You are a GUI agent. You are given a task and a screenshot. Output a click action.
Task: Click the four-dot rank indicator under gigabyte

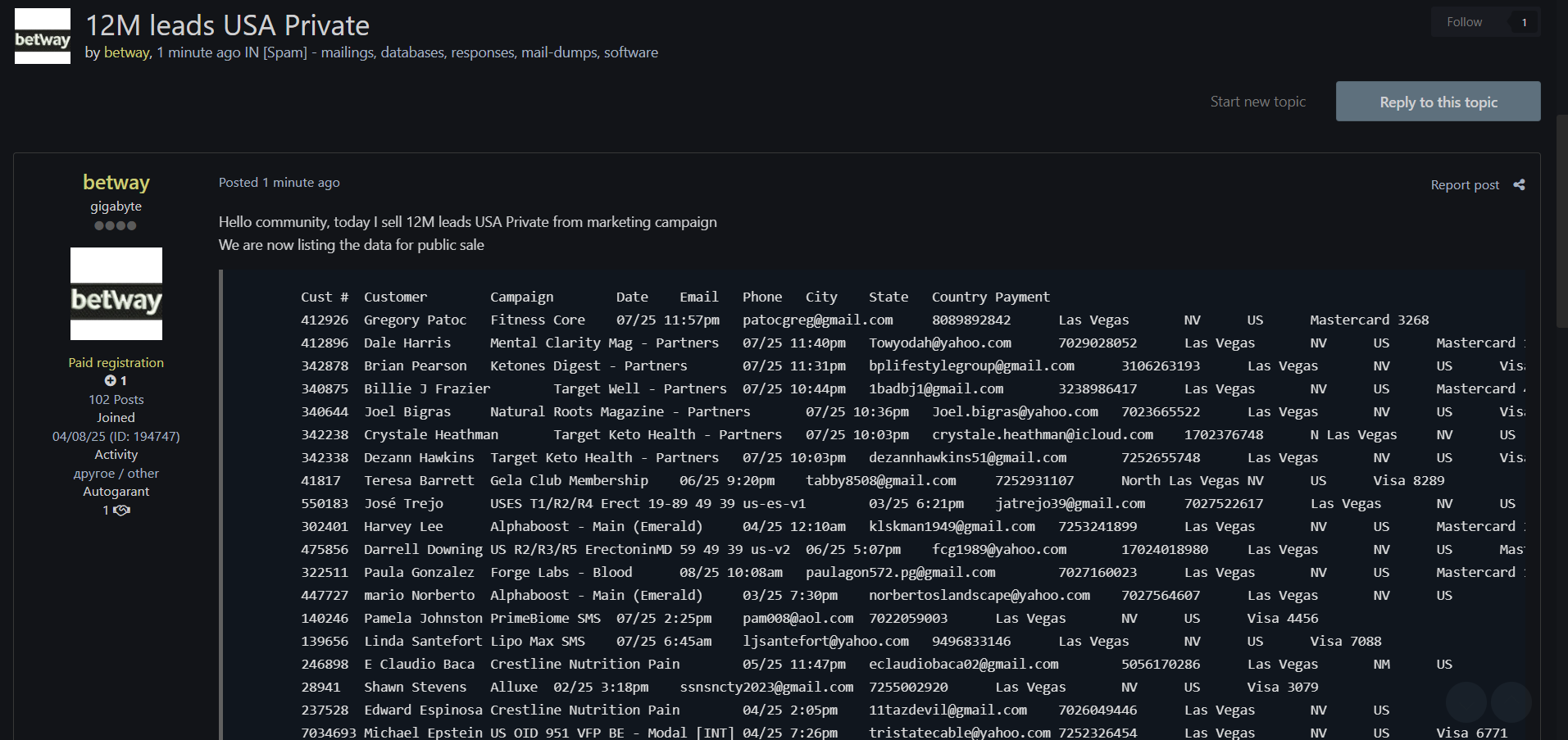116,226
